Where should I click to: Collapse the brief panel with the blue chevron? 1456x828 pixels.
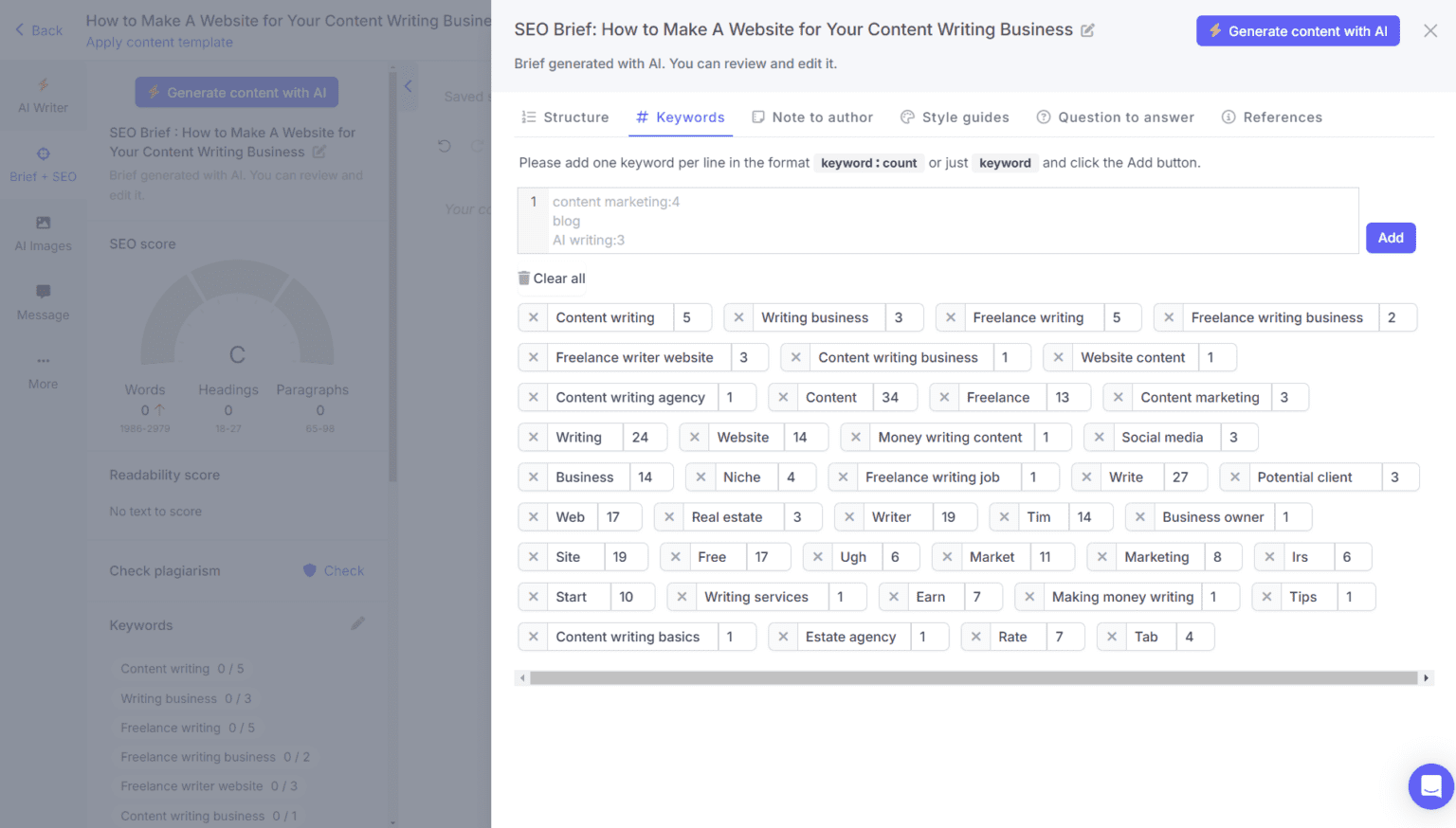coord(408,85)
